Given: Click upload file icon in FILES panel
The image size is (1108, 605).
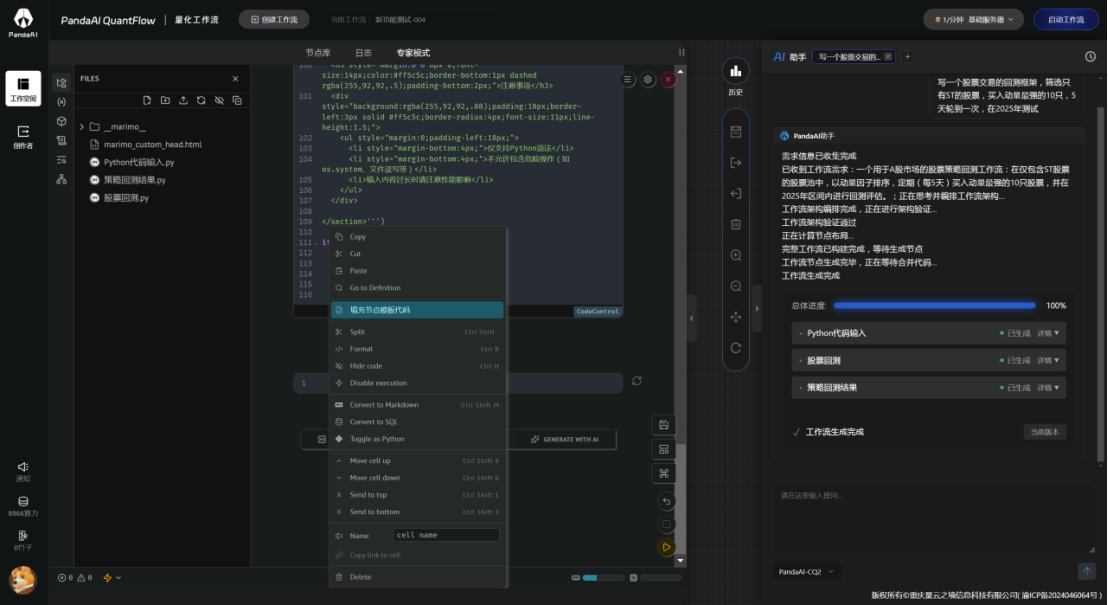Looking at the screenshot, I should (x=183, y=100).
